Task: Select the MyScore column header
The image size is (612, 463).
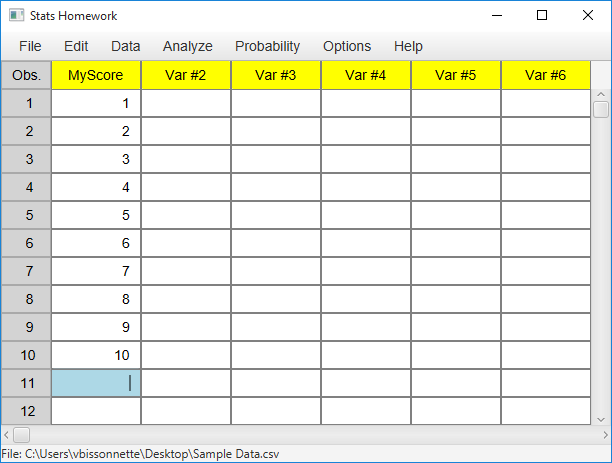Action: 96,75
